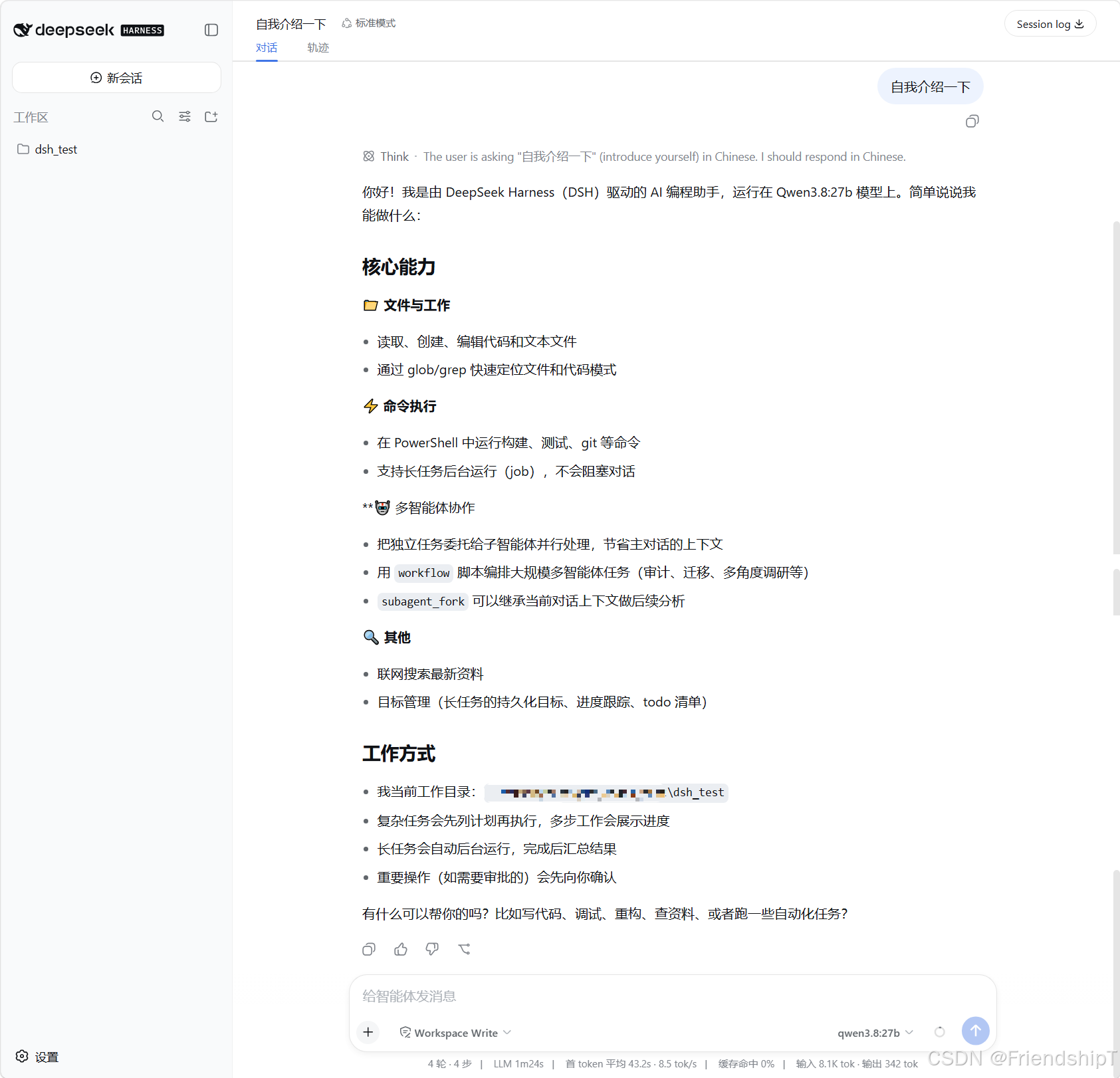Collapse the sidebar panel icon
The width and height of the screenshot is (1120, 1078).
coord(211,30)
